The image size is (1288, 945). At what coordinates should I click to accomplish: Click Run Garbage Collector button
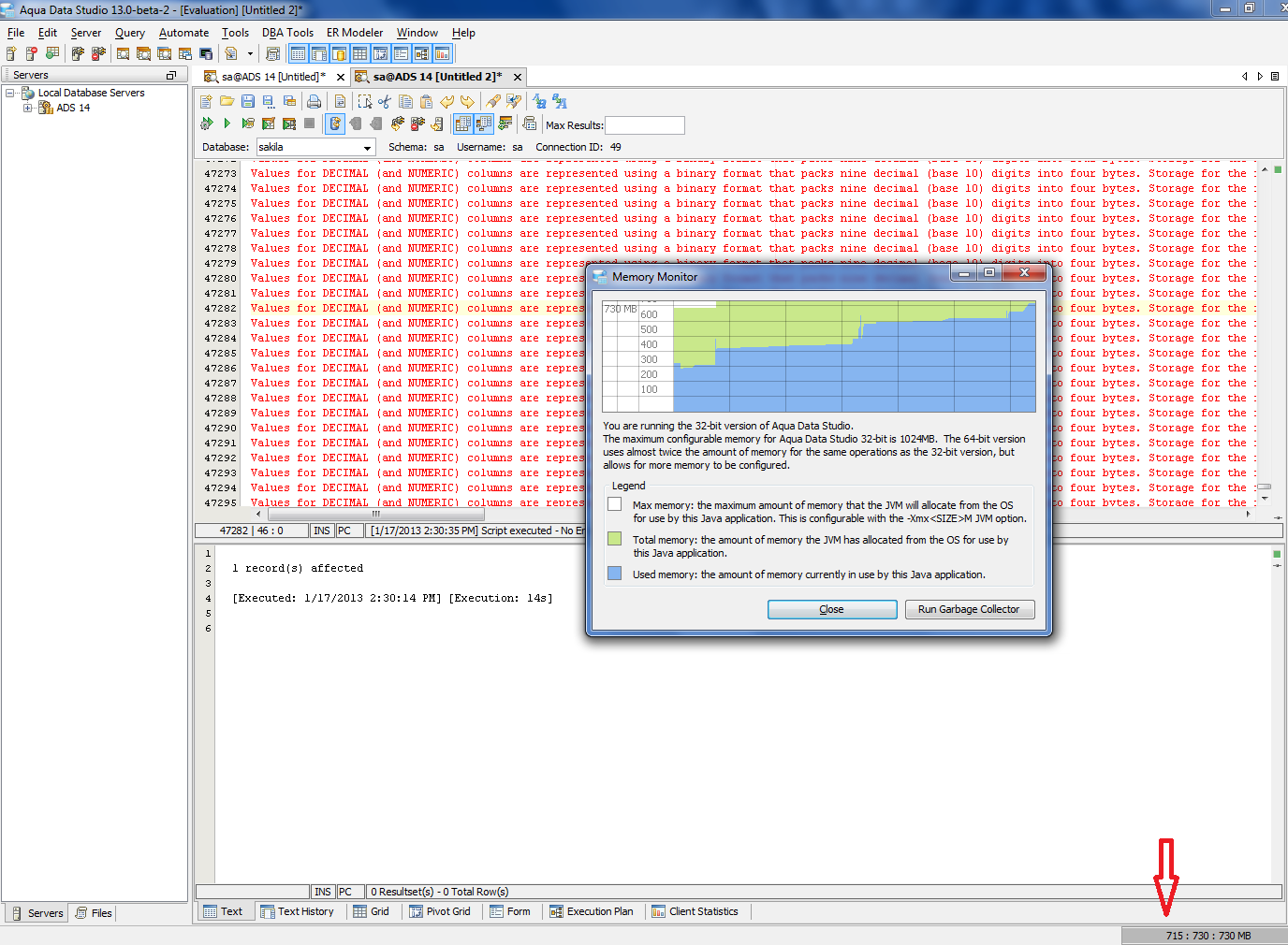tap(969, 609)
